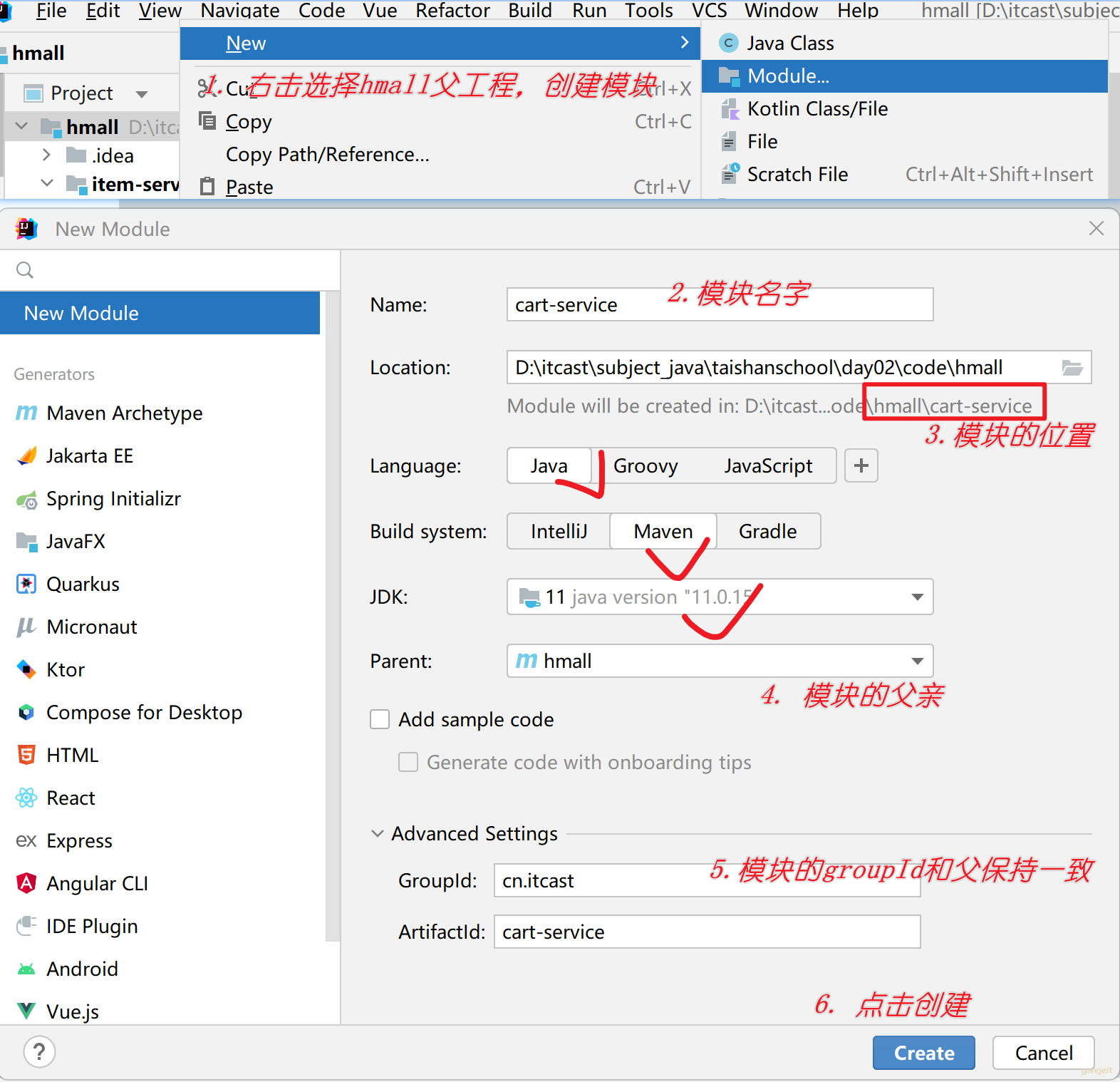This screenshot has width=1120, height=1082.
Task: Create a Kotlin Class/File from the submenu
Action: pos(905,109)
